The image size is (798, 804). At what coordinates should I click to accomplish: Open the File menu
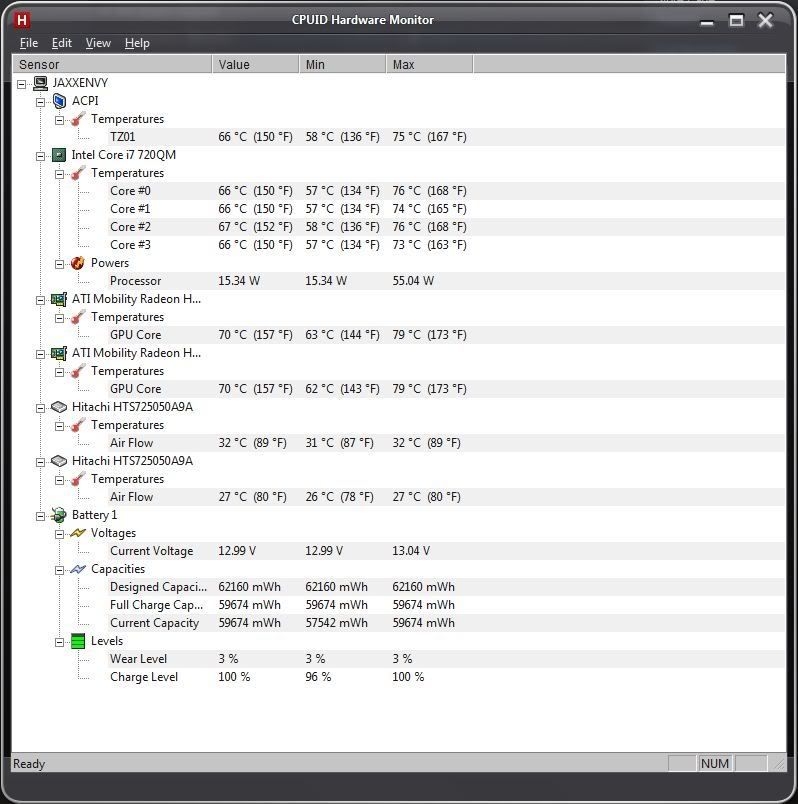29,43
